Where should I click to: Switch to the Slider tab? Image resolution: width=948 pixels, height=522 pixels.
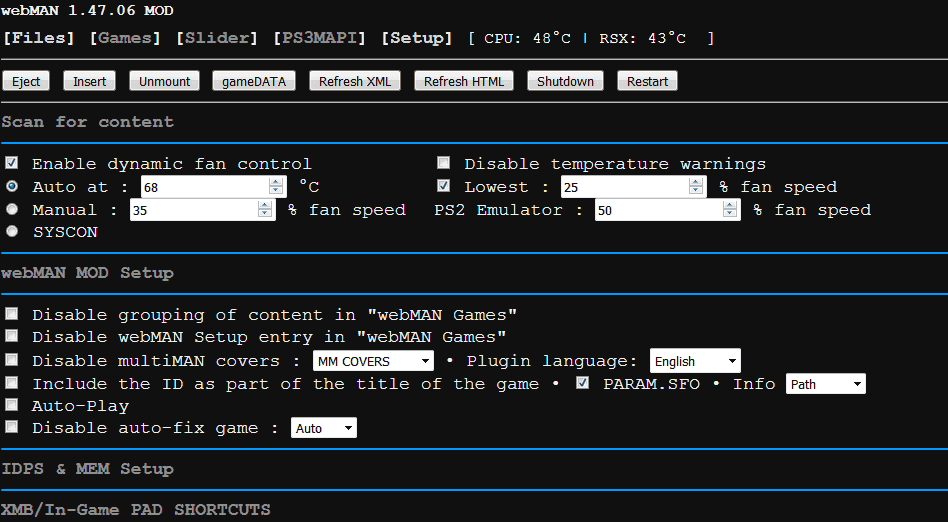pyautogui.click(x=216, y=38)
